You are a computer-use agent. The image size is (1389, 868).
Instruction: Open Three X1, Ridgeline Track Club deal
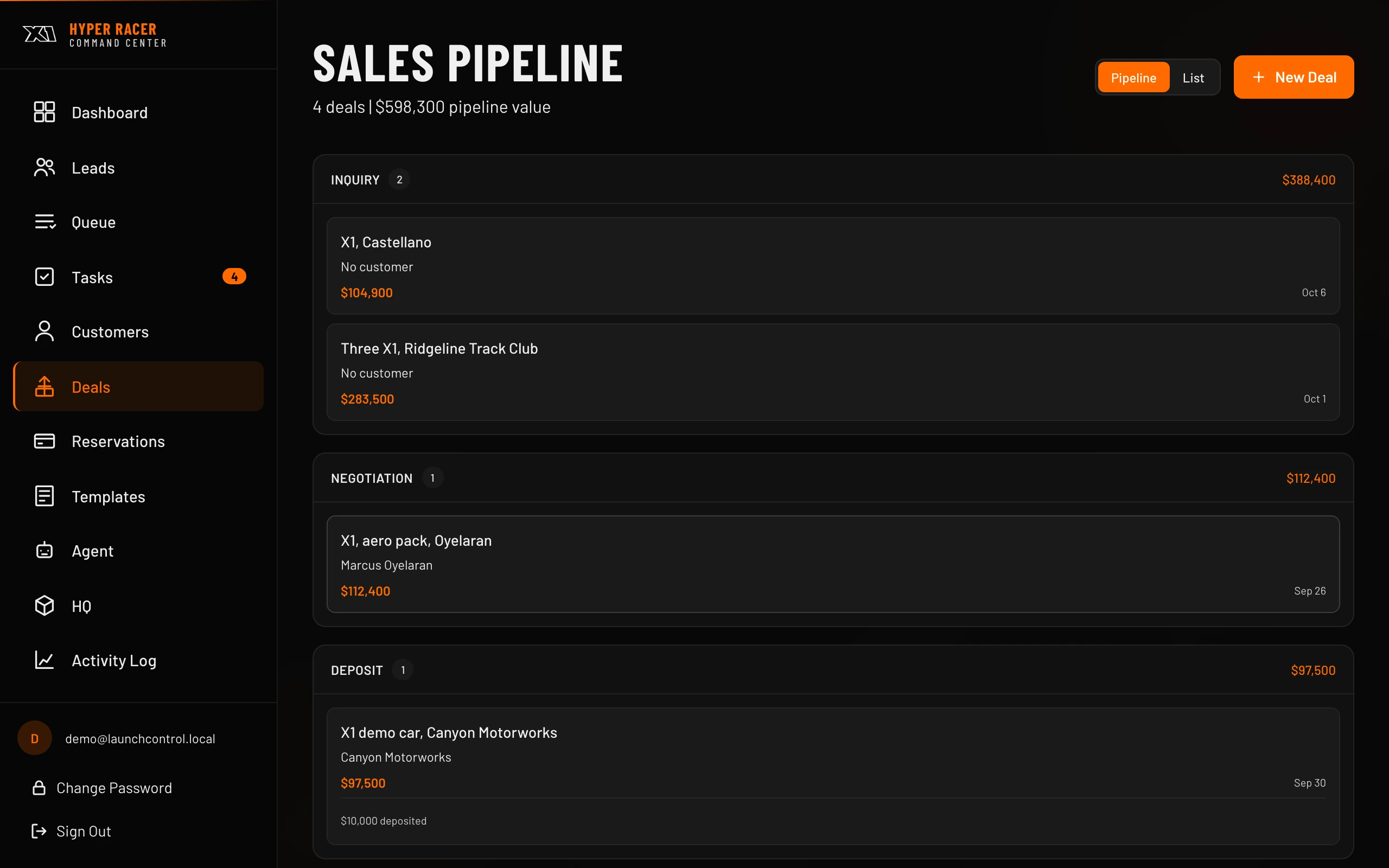(x=833, y=372)
